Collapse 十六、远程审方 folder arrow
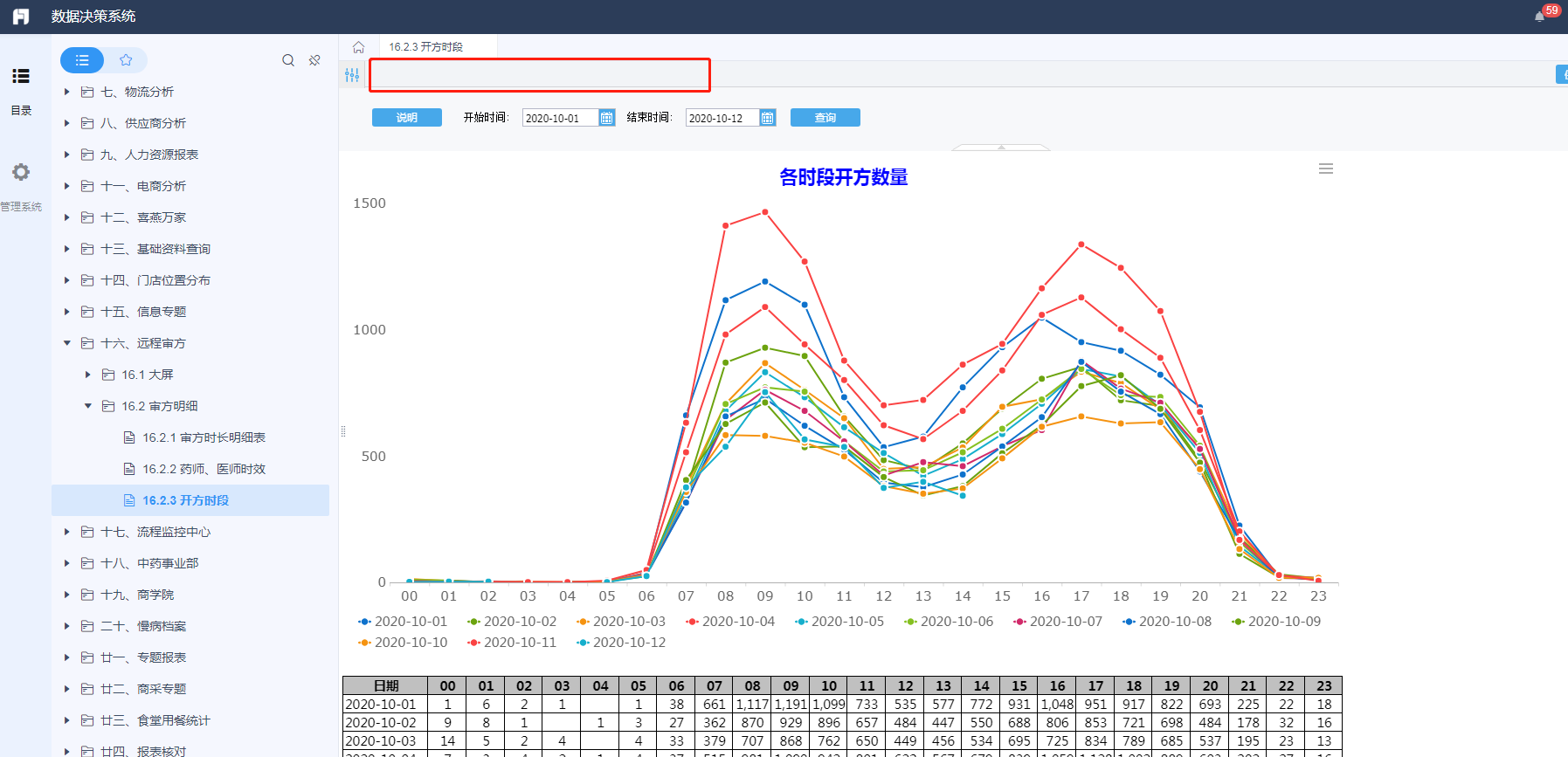The width and height of the screenshot is (1568, 757). pos(67,343)
